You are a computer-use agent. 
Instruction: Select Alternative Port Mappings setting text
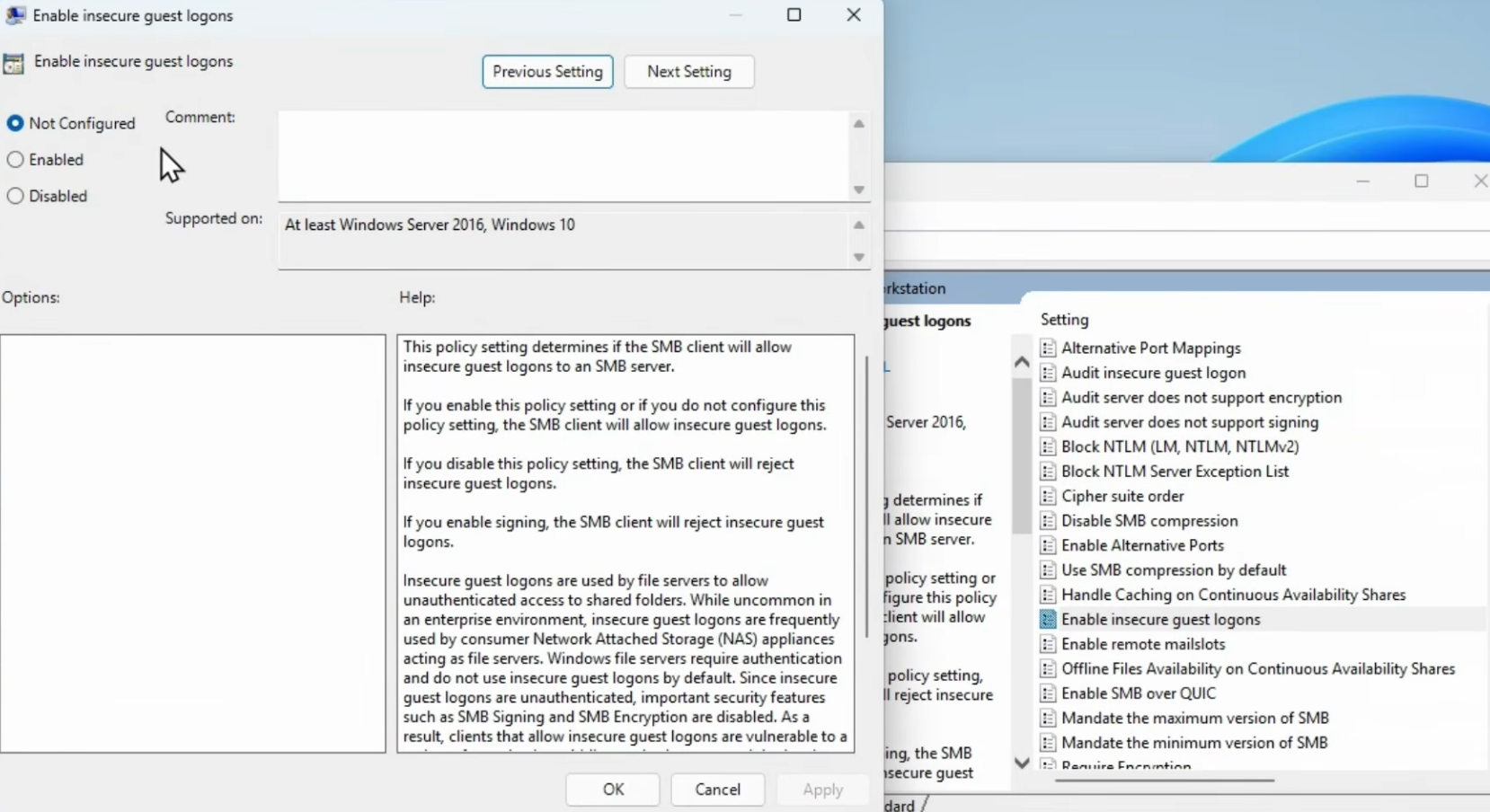pyautogui.click(x=1151, y=349)
